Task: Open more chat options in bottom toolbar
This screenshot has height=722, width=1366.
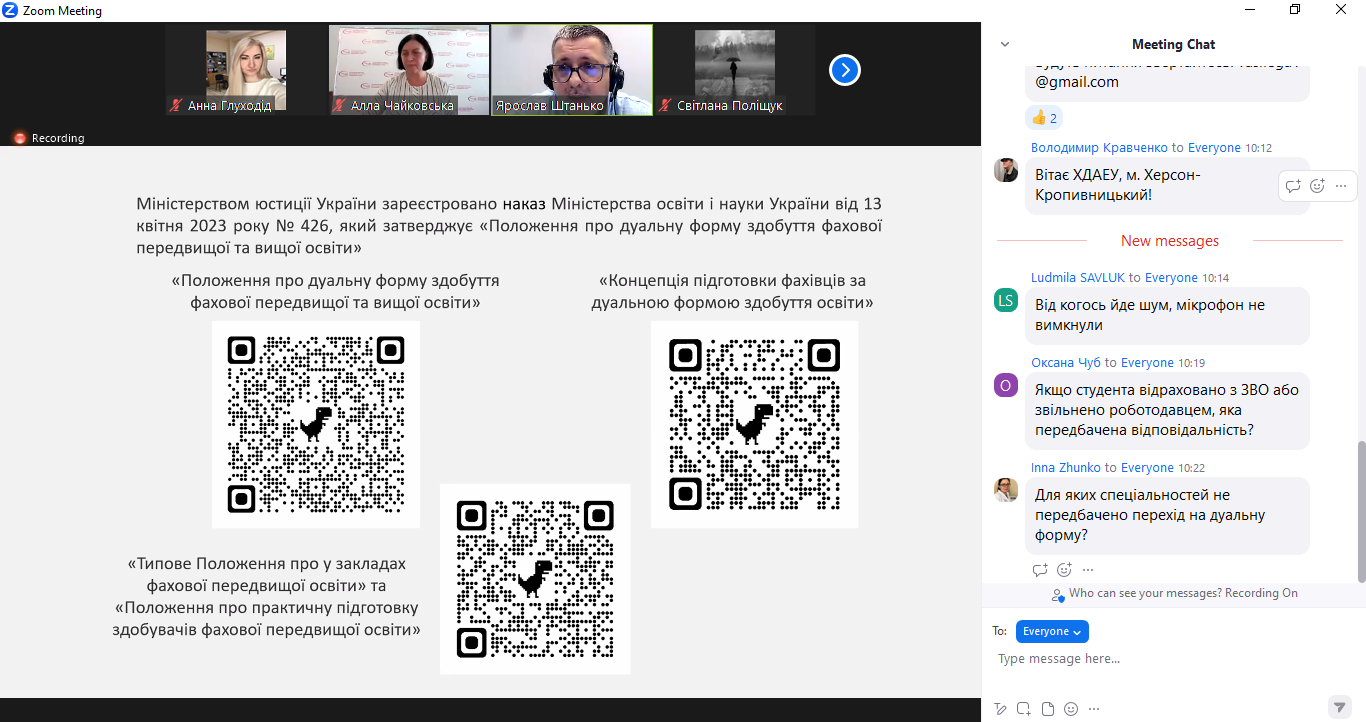Action: click(1094, 709)
